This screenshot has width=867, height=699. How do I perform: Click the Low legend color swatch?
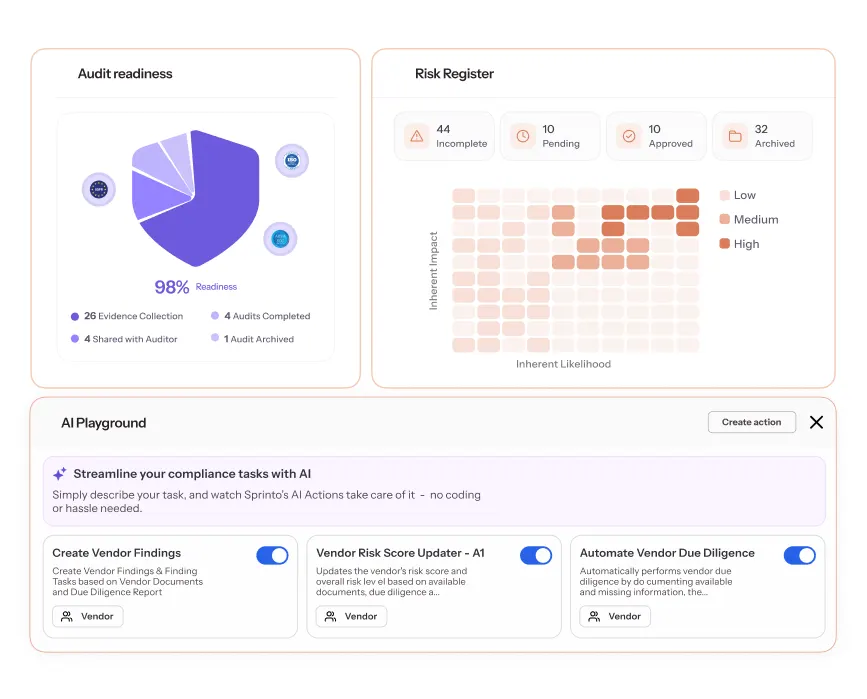click(725, 195)
